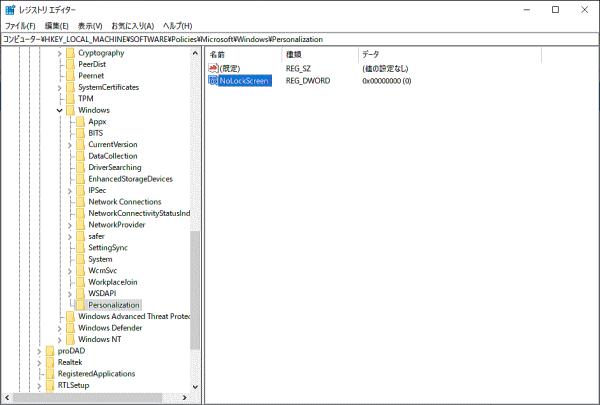Viewport: 600px width, 405px height.
Task: Click the BITS folder icon
Action: tap(80, 133)
